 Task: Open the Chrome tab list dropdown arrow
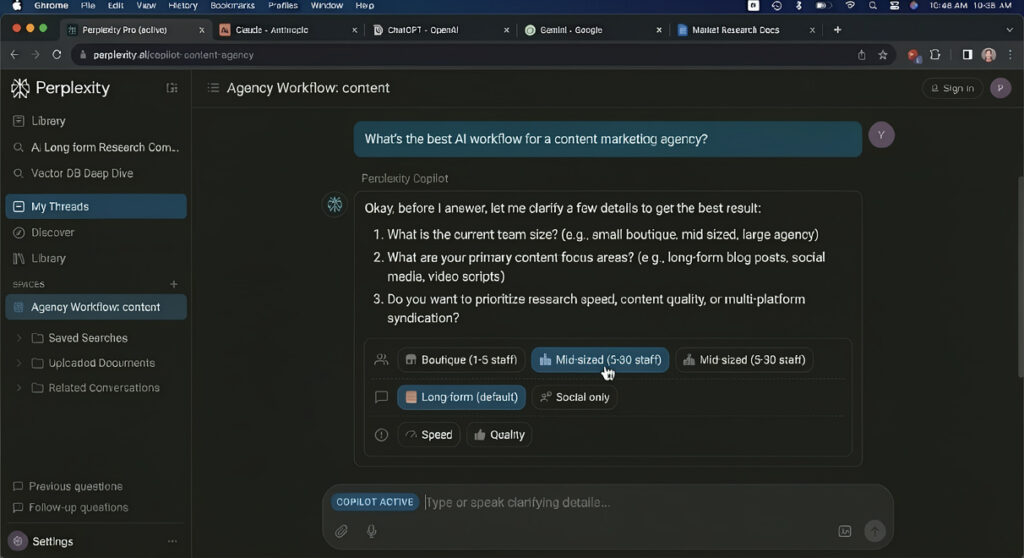point(1010,29)
